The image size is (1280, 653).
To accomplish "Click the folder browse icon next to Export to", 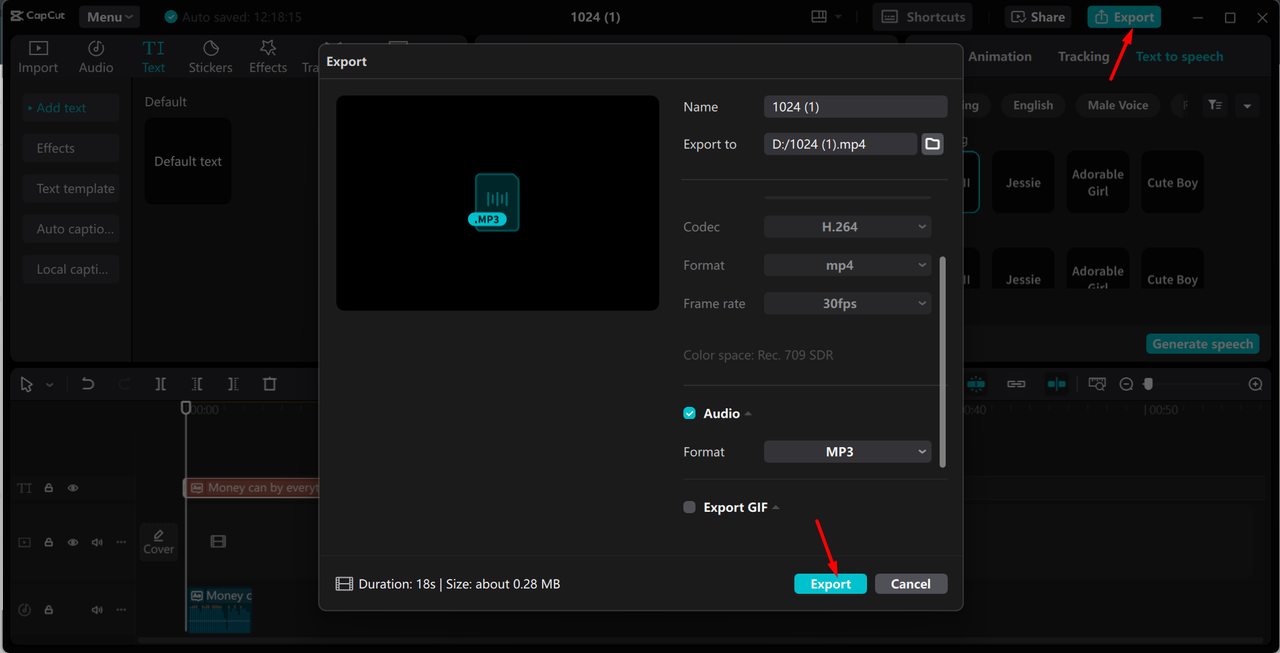I will pyautogui.click(x=933, y=144).
